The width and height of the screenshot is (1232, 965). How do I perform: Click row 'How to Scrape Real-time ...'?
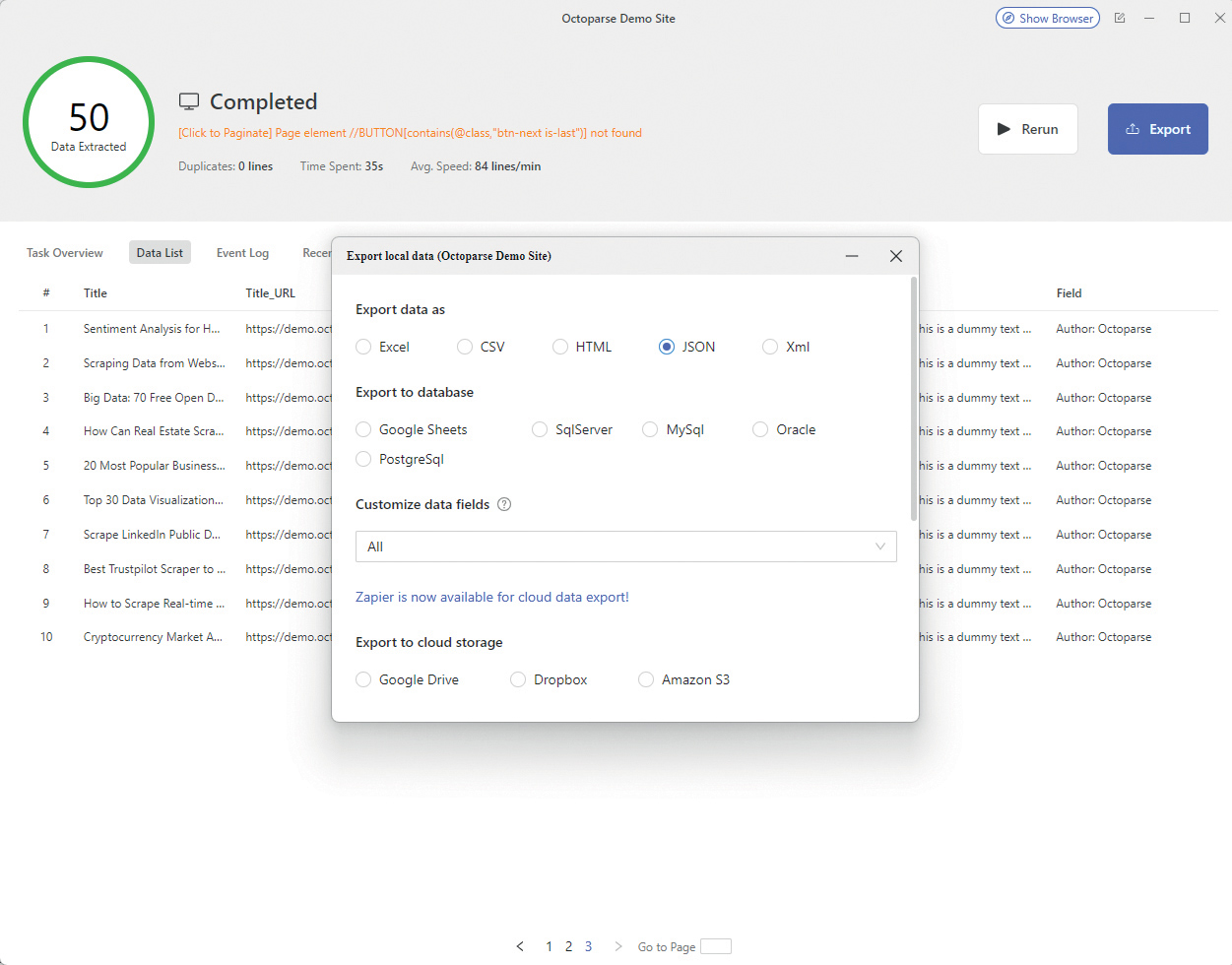154,604
